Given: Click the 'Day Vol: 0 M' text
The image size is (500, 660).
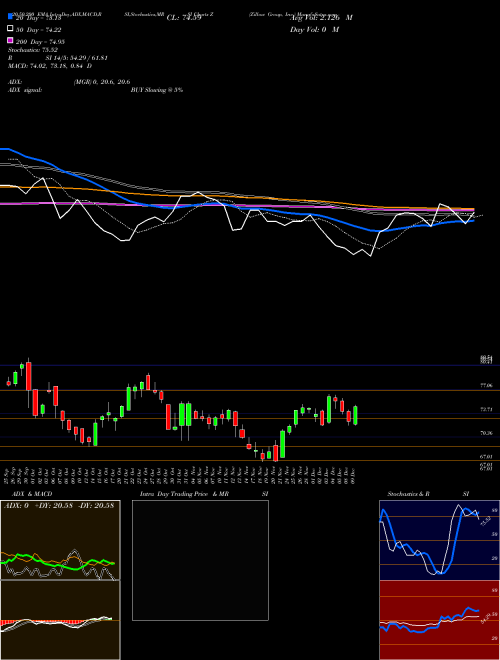Looking at the screenshot, I should [x=314, y=30].
